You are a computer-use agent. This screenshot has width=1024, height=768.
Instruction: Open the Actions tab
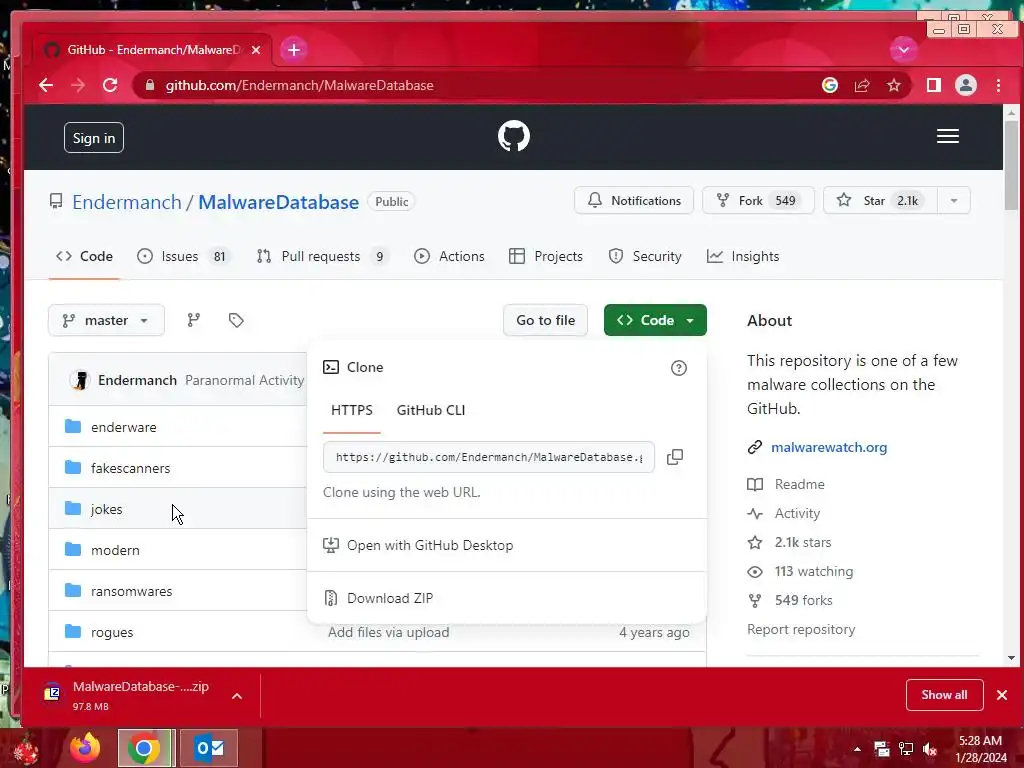click(x=449, y=256)
